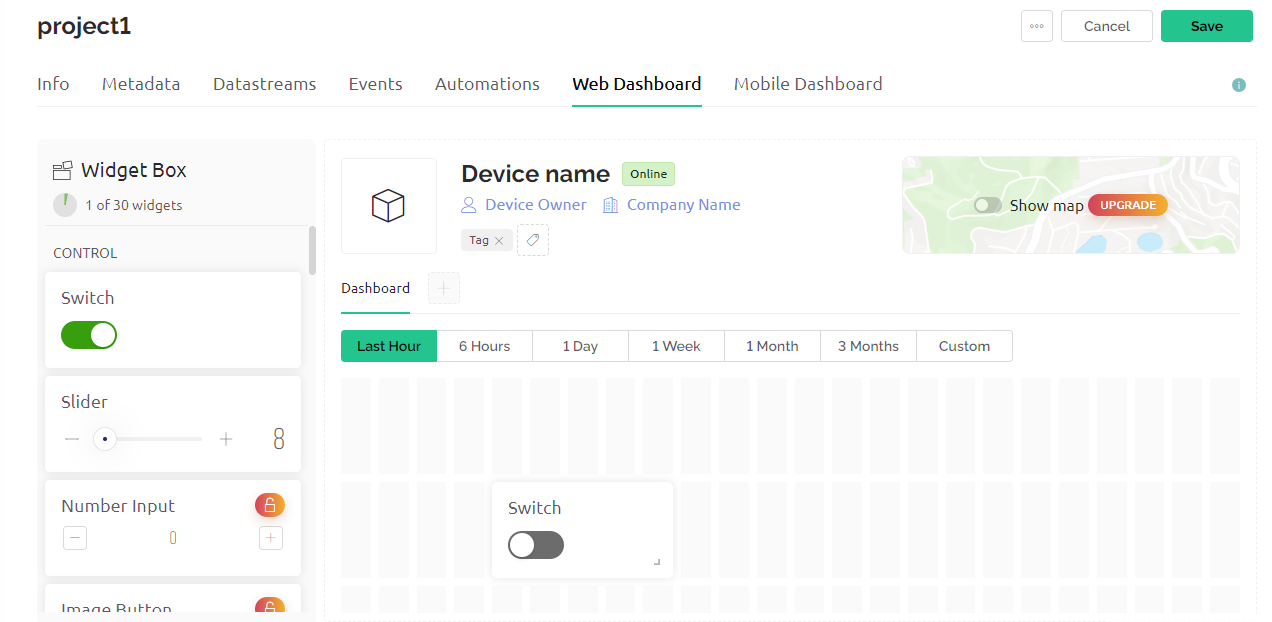Select the Dashboard sub-tab
Viewport: 1272px width, 622px height.
[x=375, y=288]
